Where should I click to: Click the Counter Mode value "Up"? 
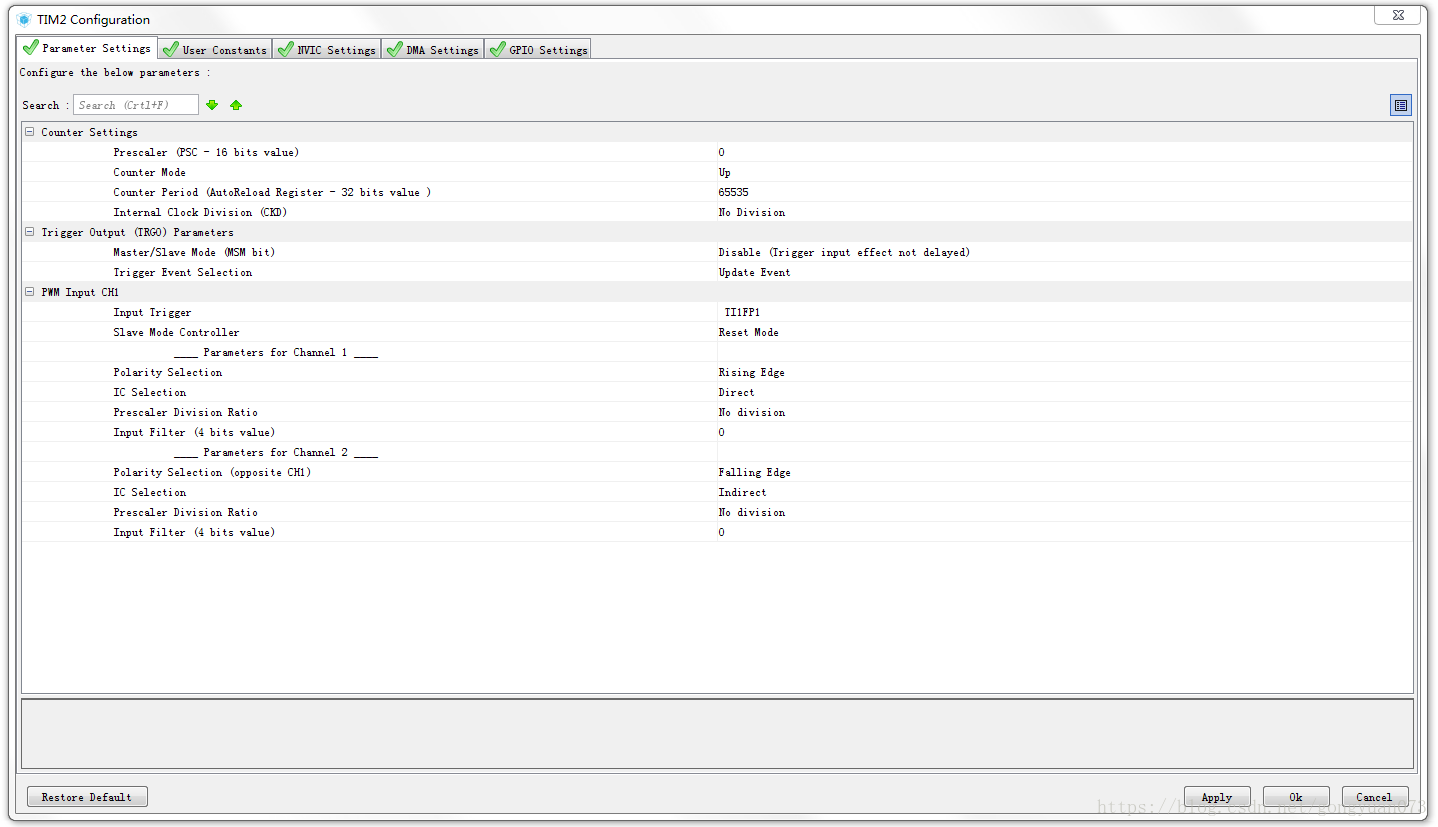click(725, 172)
